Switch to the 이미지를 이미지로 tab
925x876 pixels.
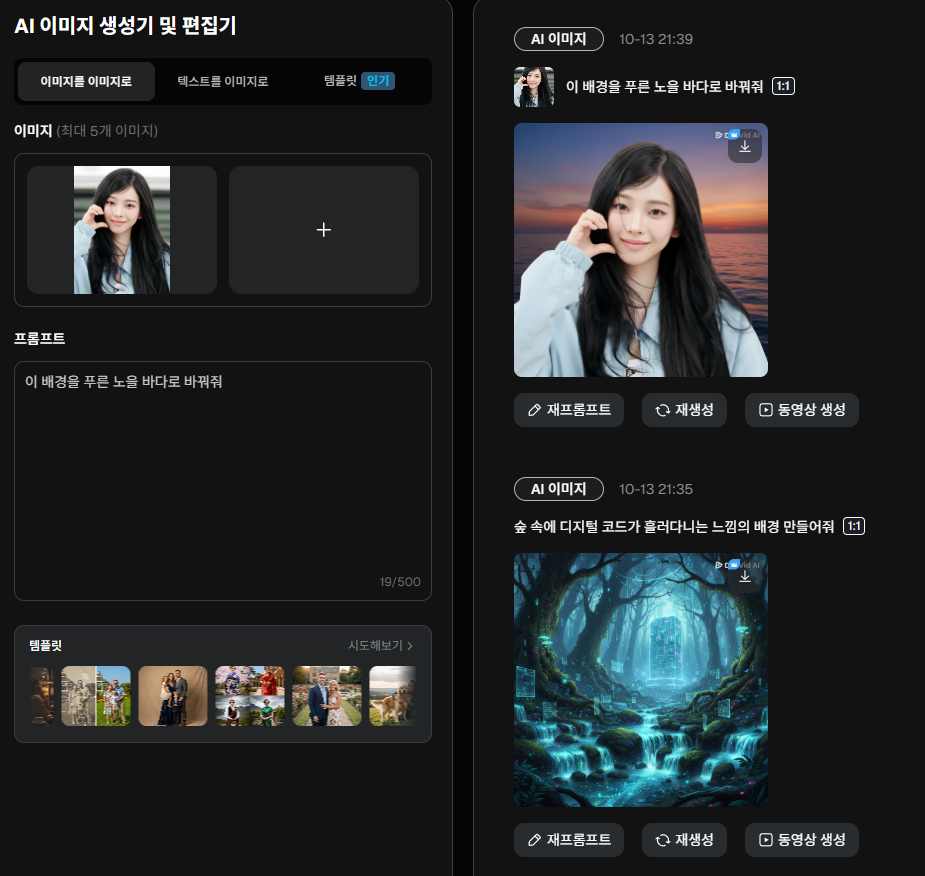click(x=86, y=81)
